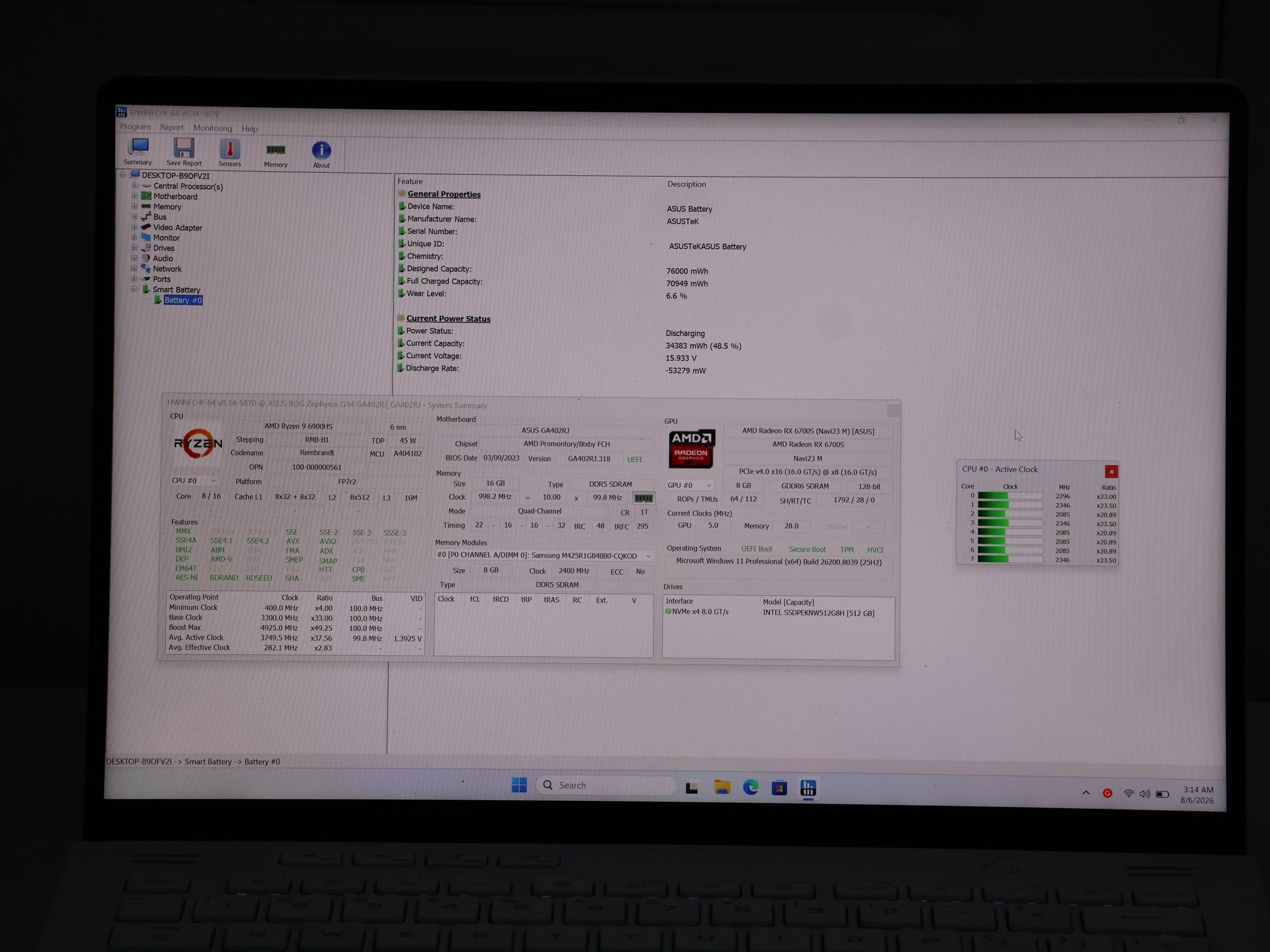Expand the Bus tree node
The height and width of the screenshot is (952, 1270).
tap(135, 216)
